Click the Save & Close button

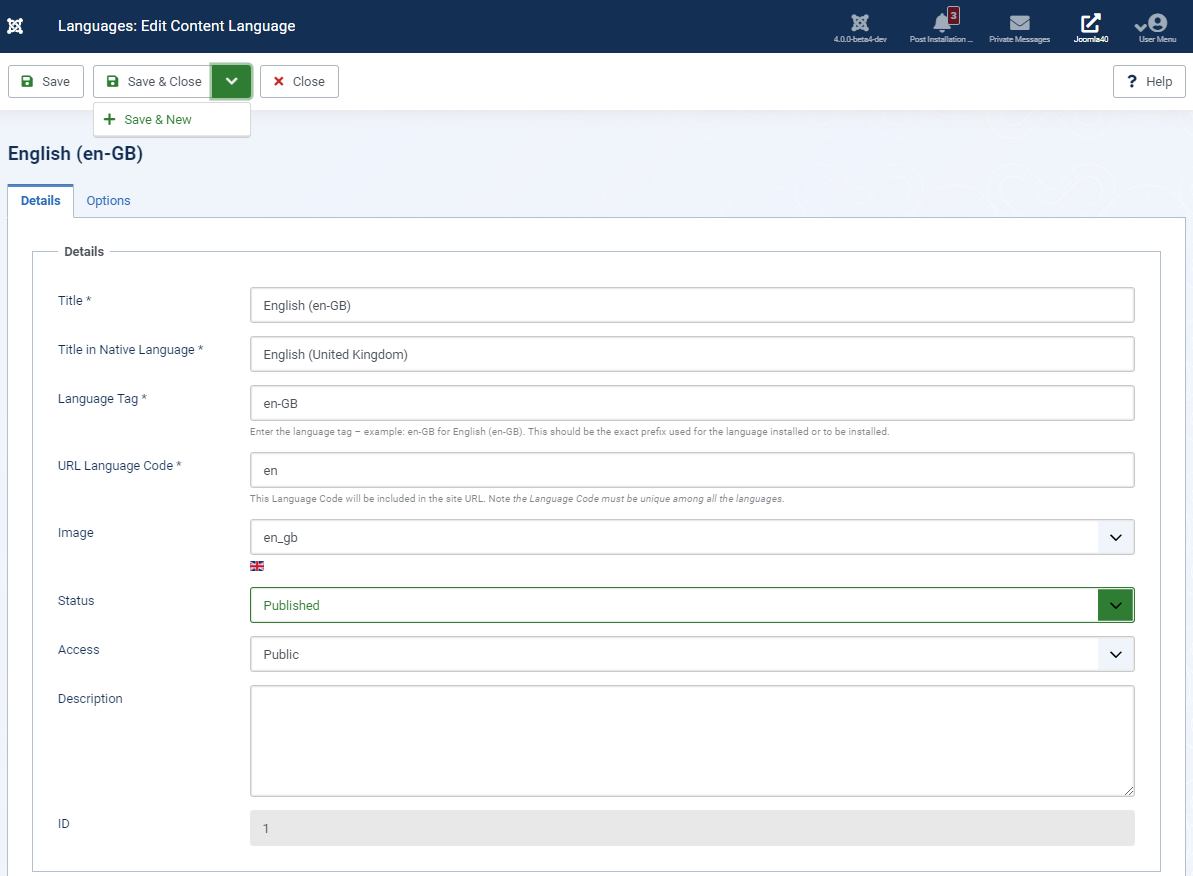point(153,82)
